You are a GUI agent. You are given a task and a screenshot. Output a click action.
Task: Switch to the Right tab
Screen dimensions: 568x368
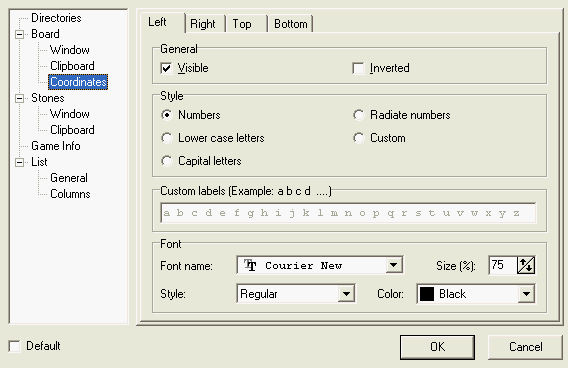pos(203,24)
